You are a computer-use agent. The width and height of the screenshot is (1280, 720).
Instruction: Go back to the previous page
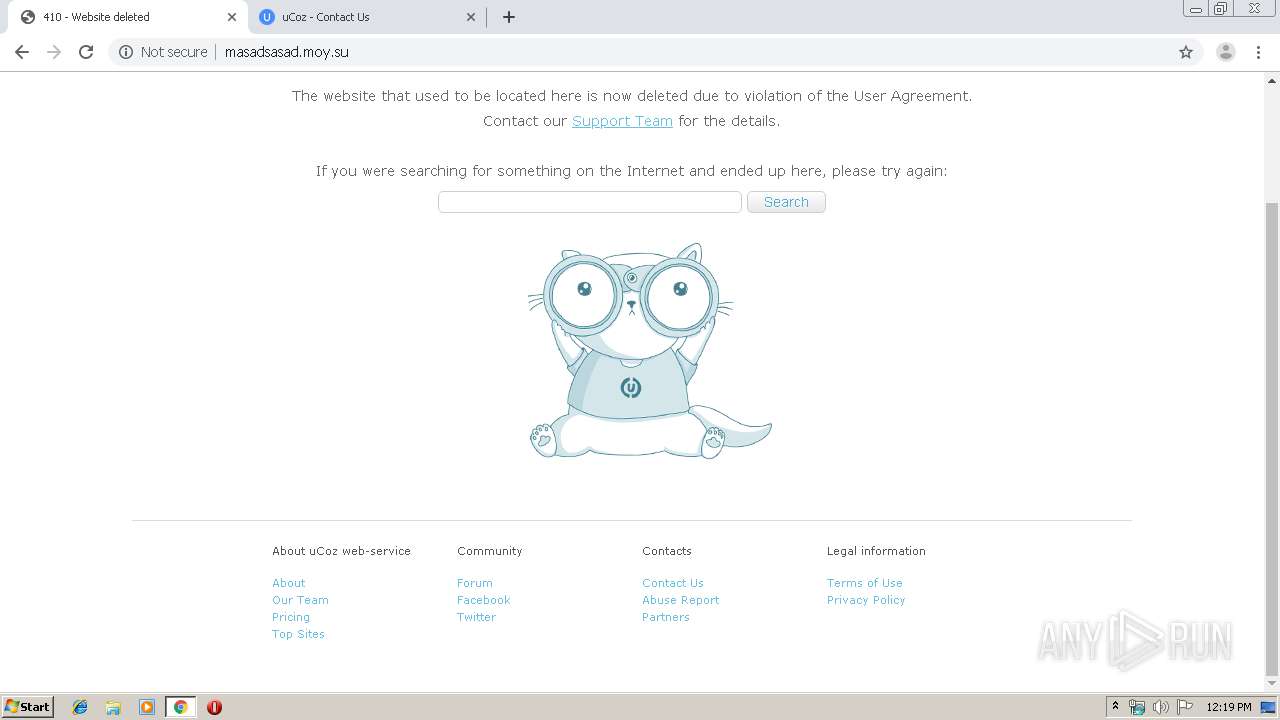pyautogui.click(x=22, y=52)
